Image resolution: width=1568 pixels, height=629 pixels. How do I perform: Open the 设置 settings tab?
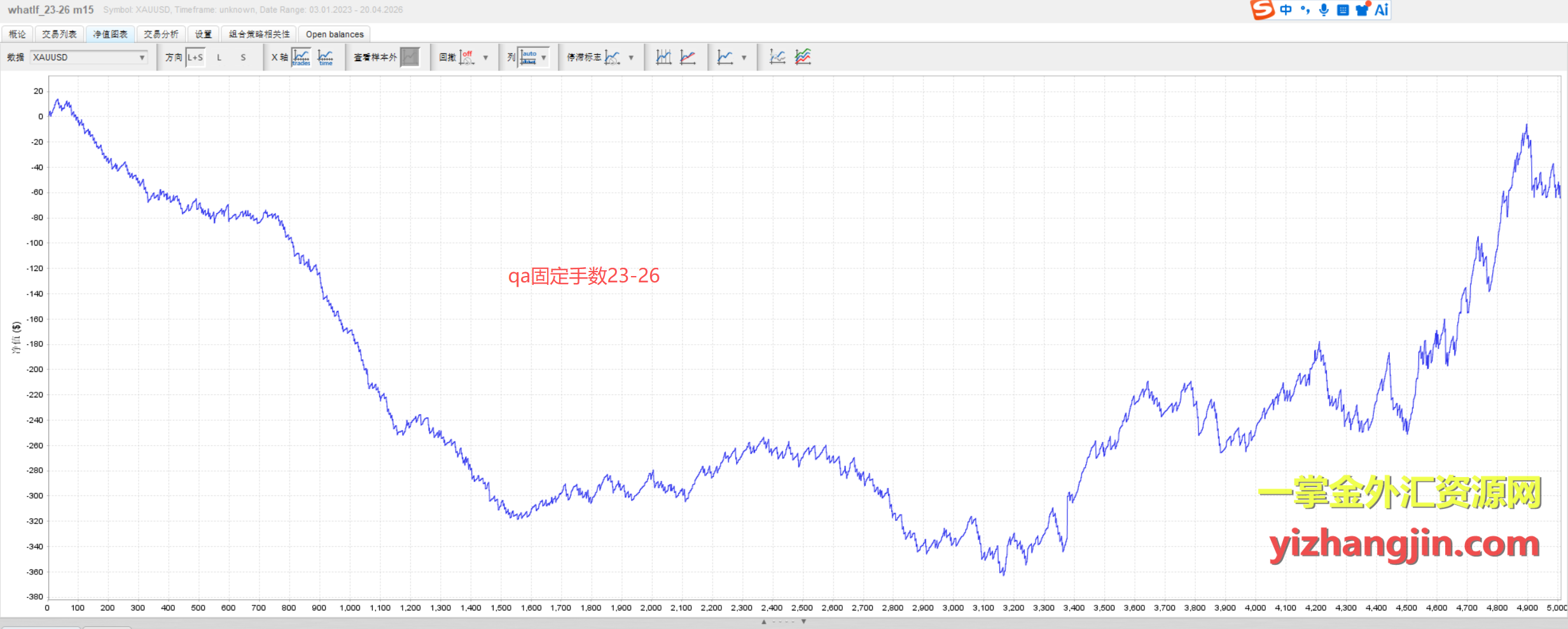pyautogui.click(x=203, y=34)
